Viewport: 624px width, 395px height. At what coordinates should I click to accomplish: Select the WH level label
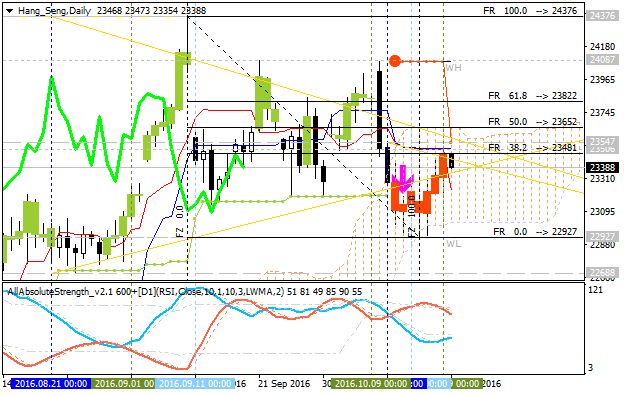click(453, 68)
